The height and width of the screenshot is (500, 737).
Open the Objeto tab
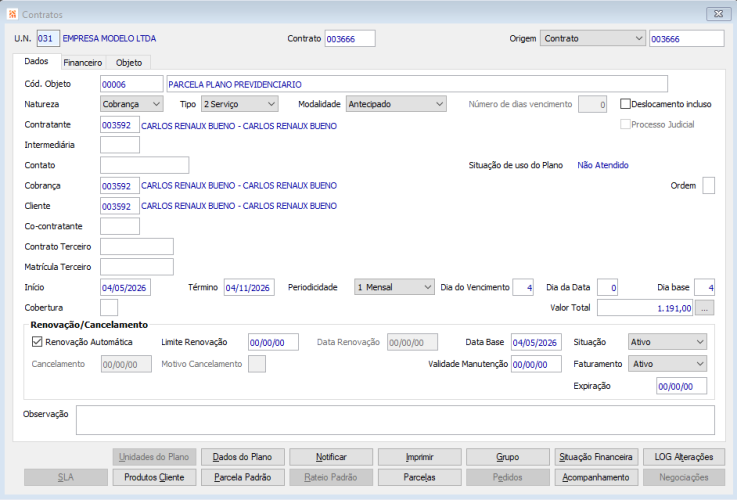(129, 62)
